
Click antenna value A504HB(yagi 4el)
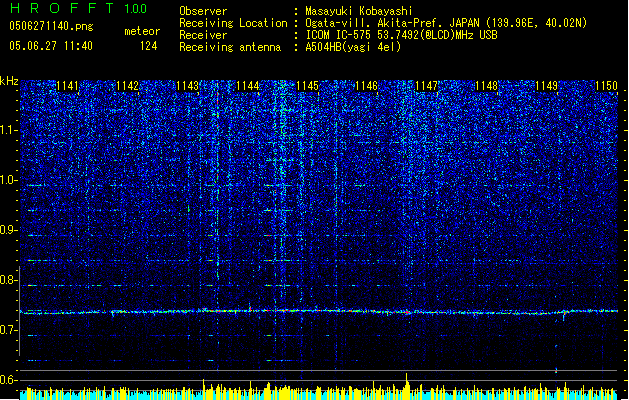(353, 47)
